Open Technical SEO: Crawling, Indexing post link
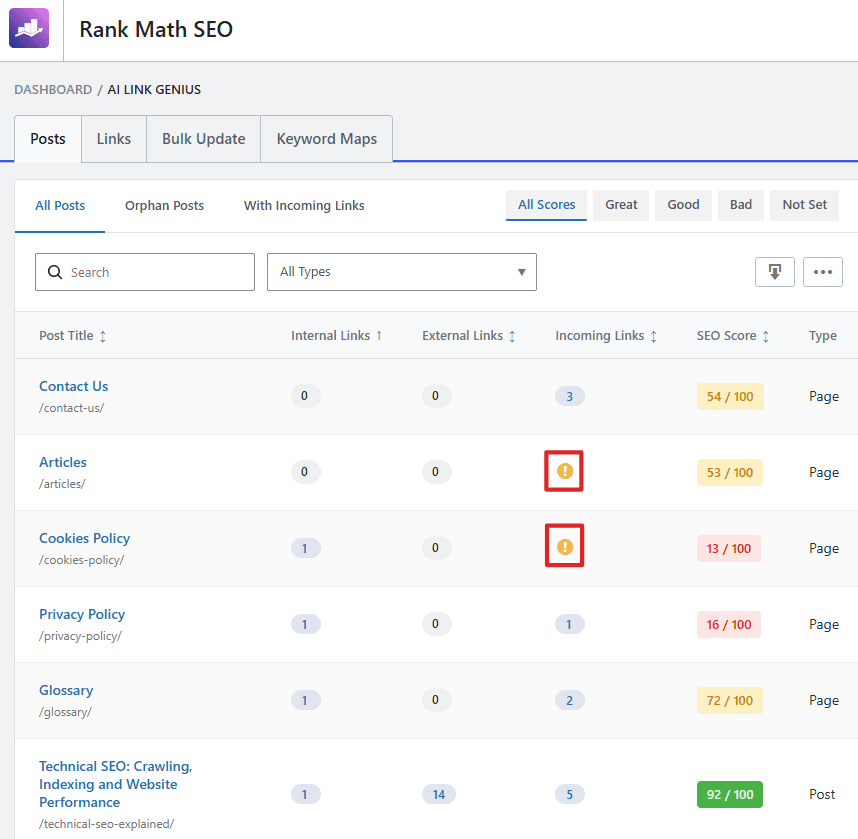Screen dimensions: 858x839 (x=115, y=784)
